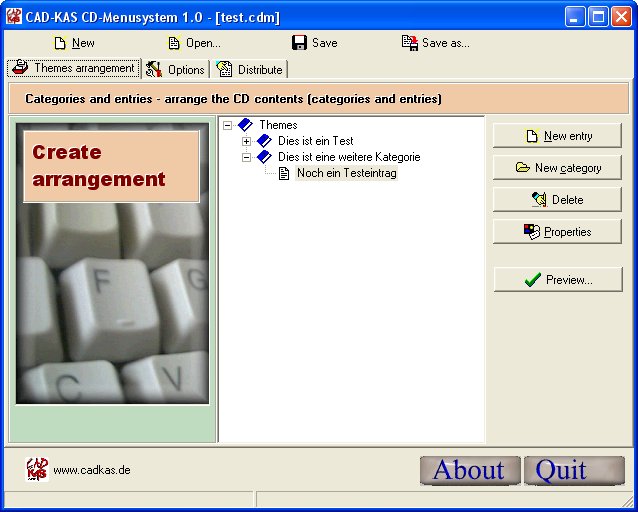
Task: Click the document icon of Noch ein Testeintrag
Action: coord(284,173)
